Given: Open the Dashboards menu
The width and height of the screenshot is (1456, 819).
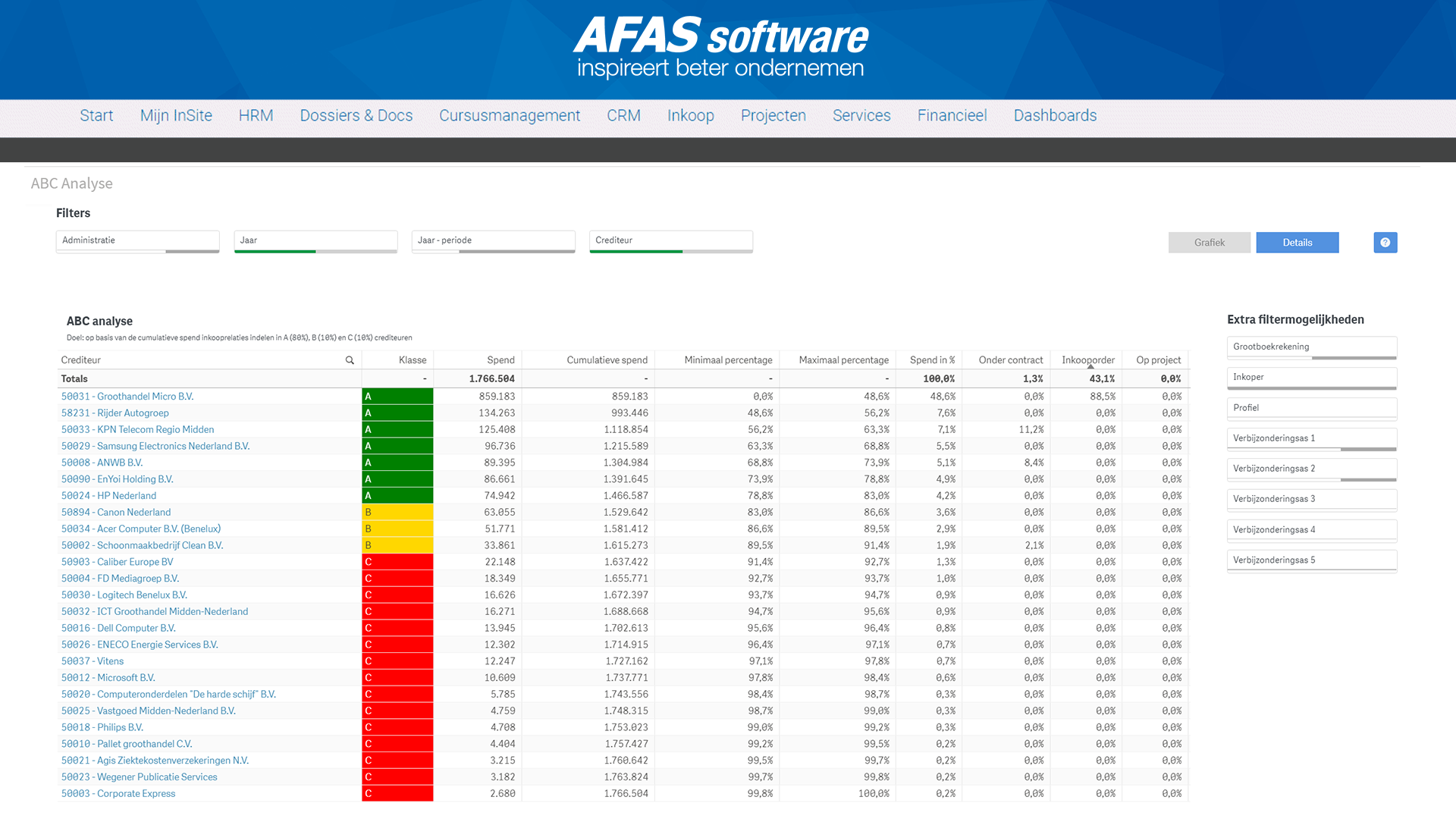Looking at the screenshot, I should [x=1056, y=115].
